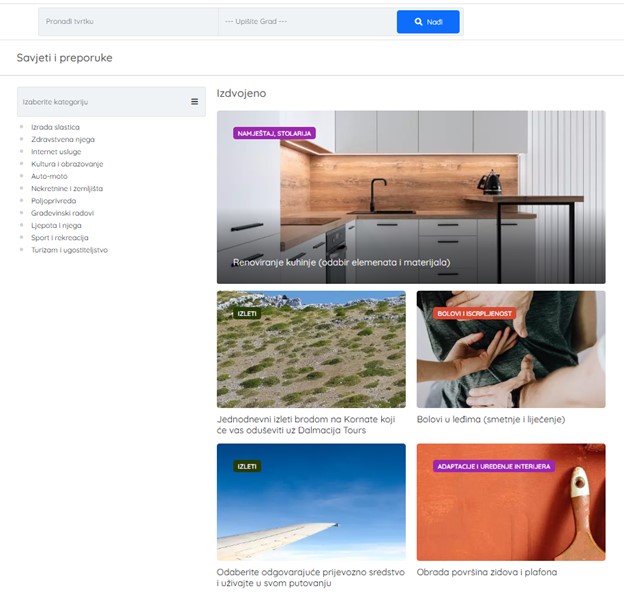Viewport: 624px width, 595px height.
Task: Open Kultura i obrazovanje category
Action: (67, 164)
